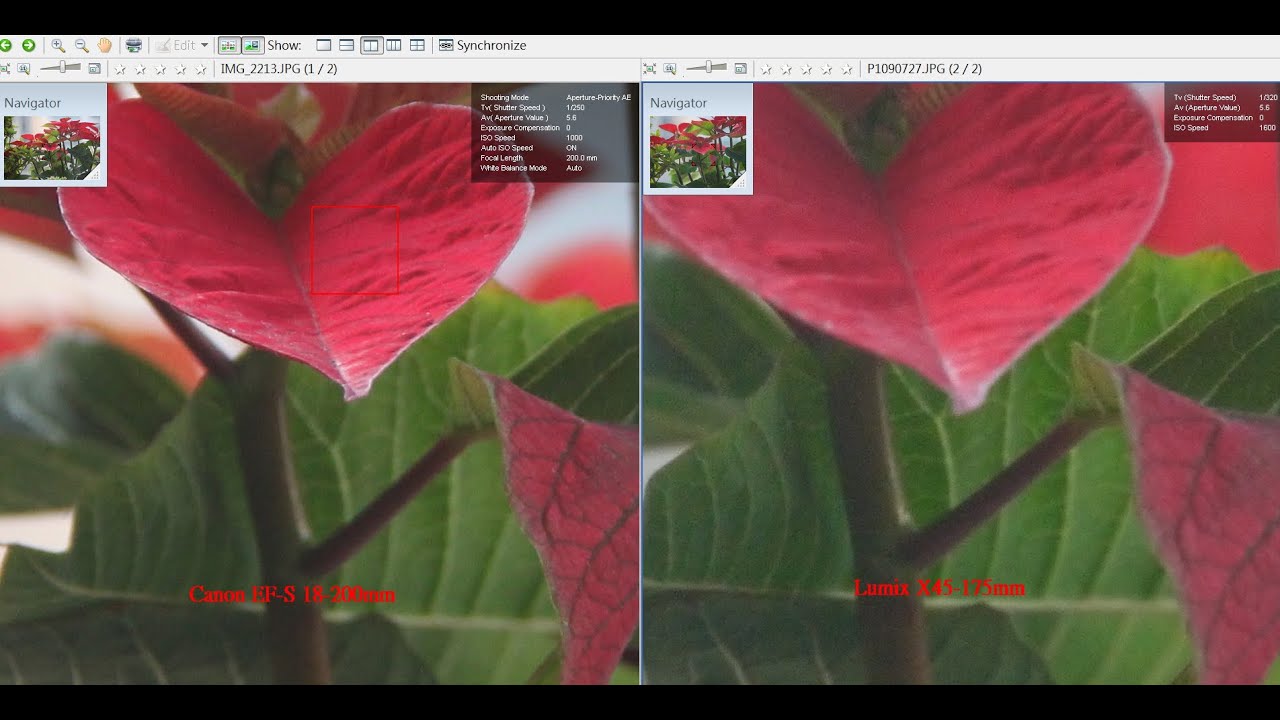The width and height of the screenshot is (1280, 720).
Task: Open the Edit dropdown menu
Action: (182, 45)
